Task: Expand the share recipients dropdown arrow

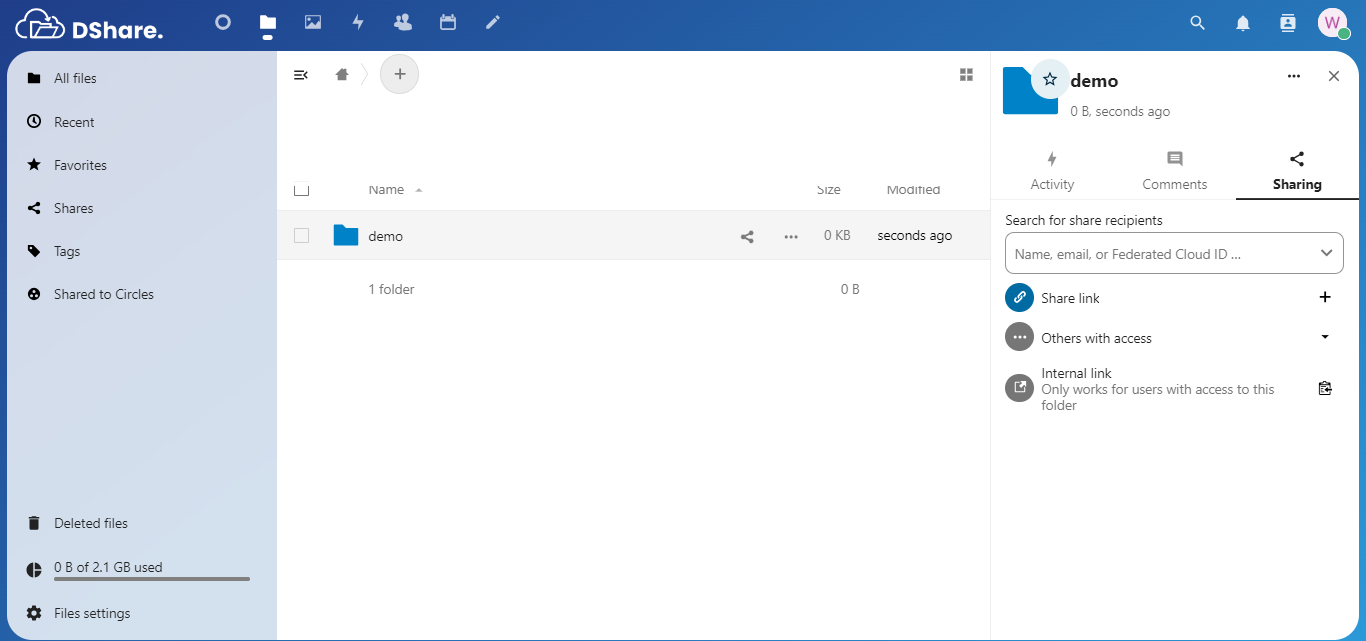Action: pyautogui.click(x=1326, y=254)
